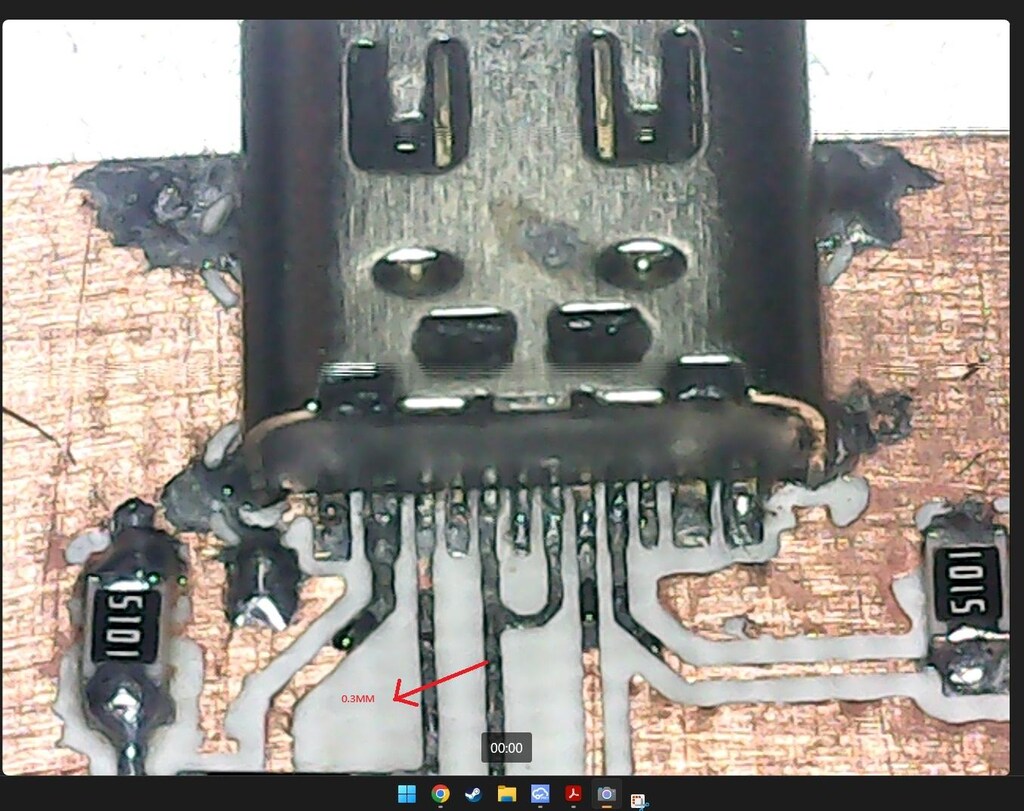The height and width of the screenshot is (811, 1024).
Task: Switch to the Camera app taskbar icon
Action: click(x=606, y=794)
